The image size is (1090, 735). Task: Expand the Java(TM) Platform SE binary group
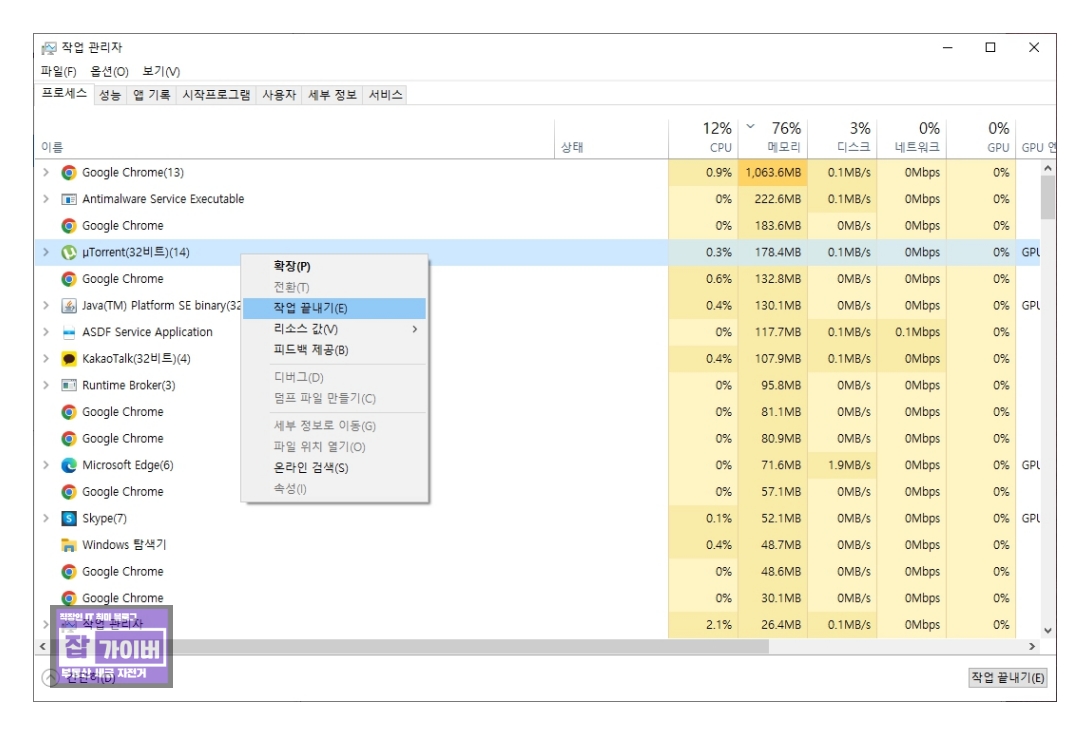coord(46,305)
